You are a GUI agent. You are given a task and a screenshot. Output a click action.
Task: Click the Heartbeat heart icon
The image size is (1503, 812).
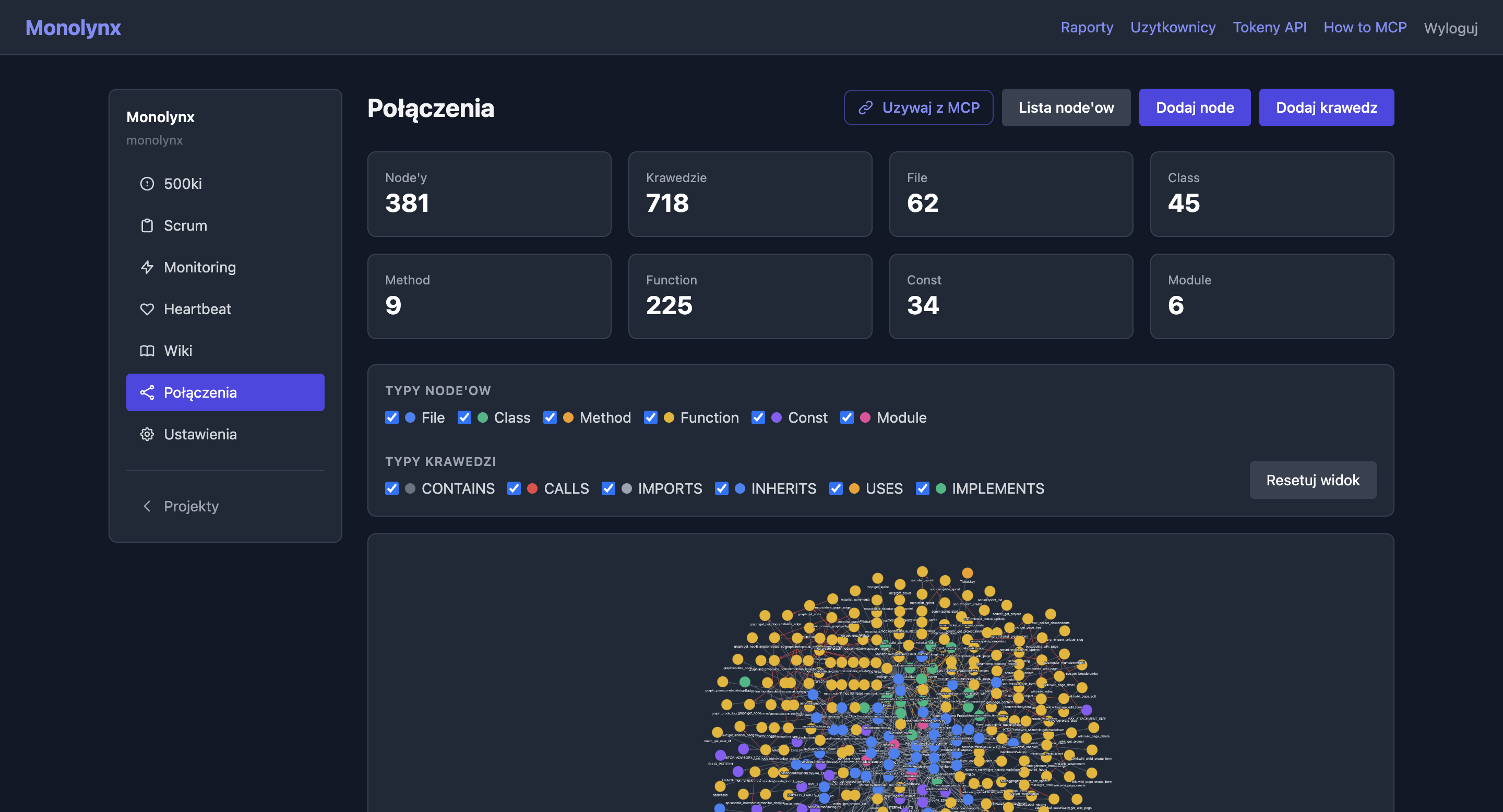tap(147, 309)
